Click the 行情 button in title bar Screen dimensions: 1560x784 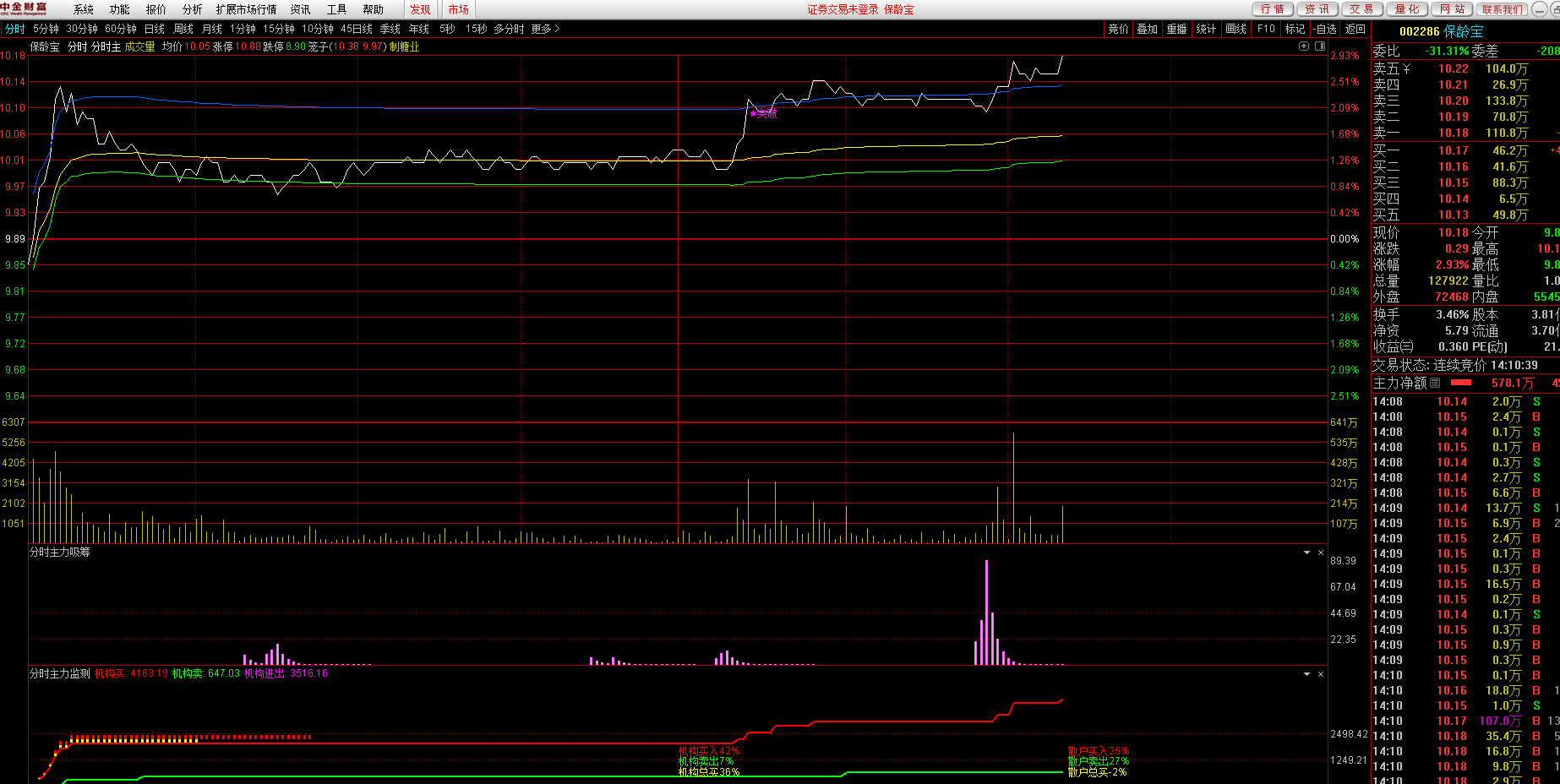1272,9
